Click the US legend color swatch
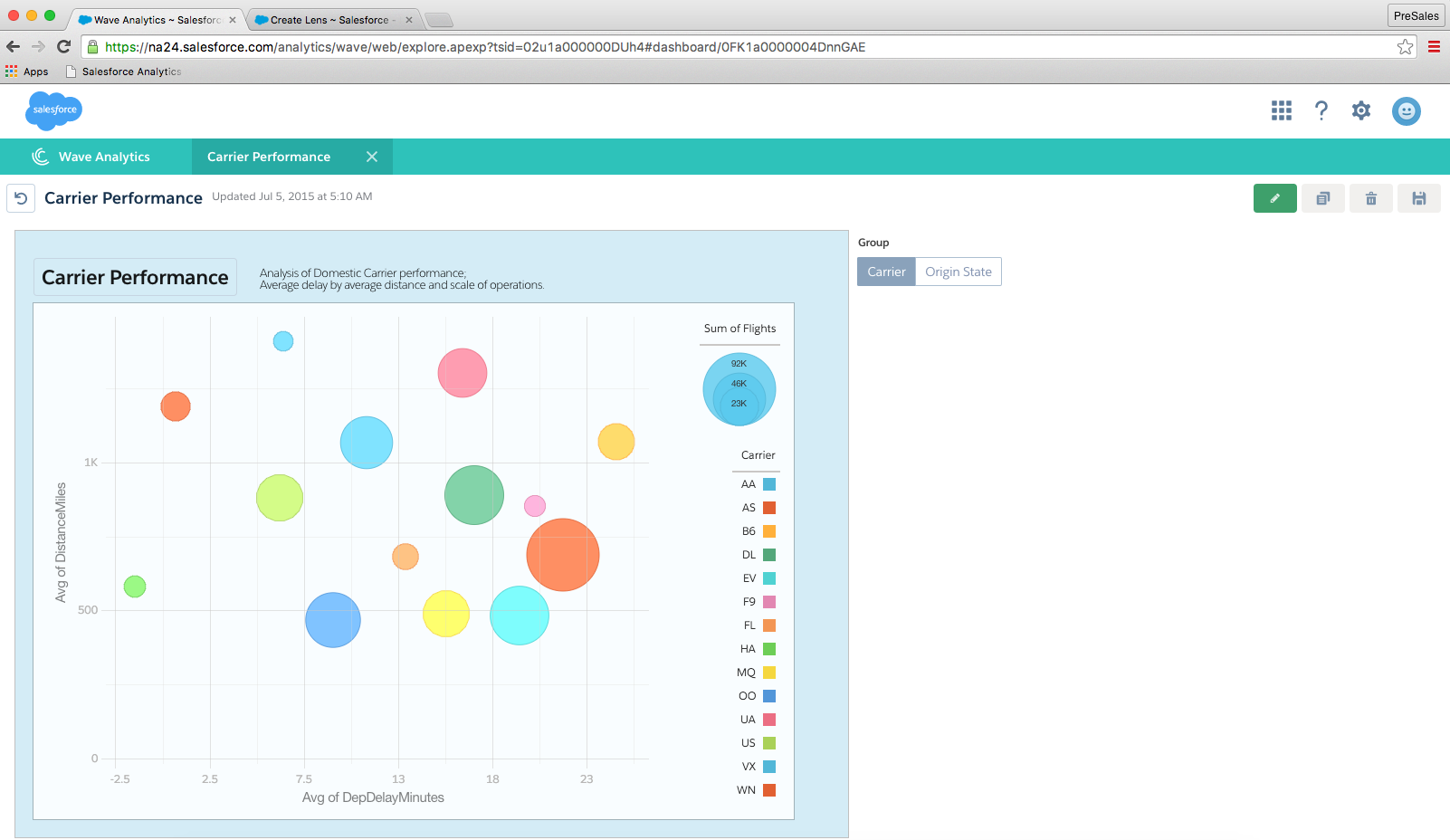The image size is (1450, 840). pyautogui.click(x=769, y=743)
